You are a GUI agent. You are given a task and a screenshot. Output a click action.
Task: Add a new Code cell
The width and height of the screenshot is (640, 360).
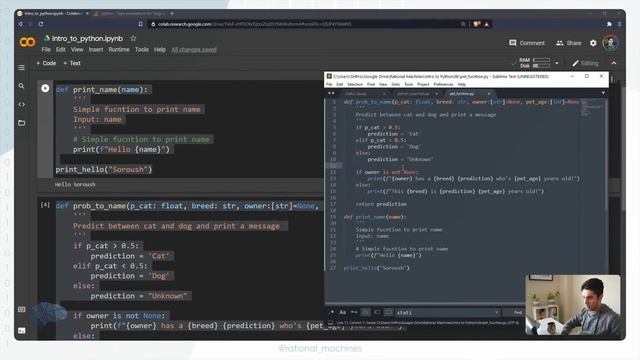[46, 63]
